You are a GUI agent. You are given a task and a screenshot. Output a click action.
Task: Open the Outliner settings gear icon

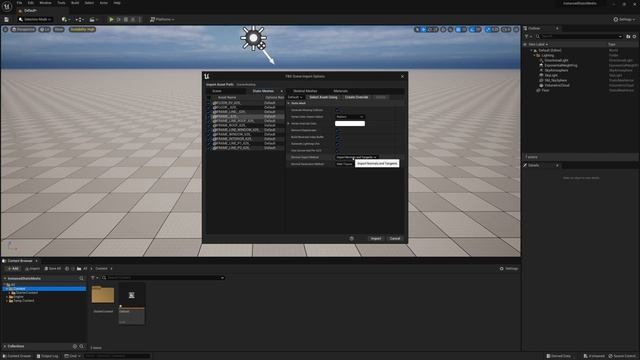pos(634,36)
